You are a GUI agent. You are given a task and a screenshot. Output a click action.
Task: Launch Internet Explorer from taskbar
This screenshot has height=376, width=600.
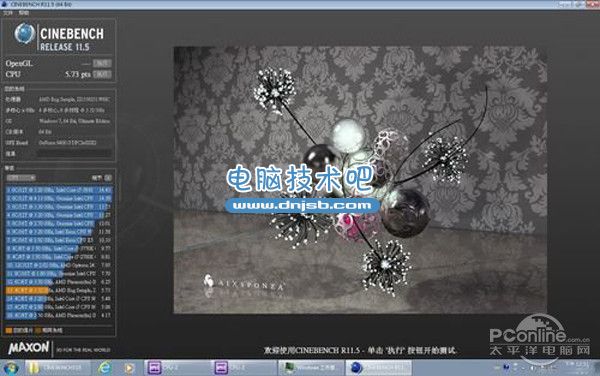click(x=104, y=368)
